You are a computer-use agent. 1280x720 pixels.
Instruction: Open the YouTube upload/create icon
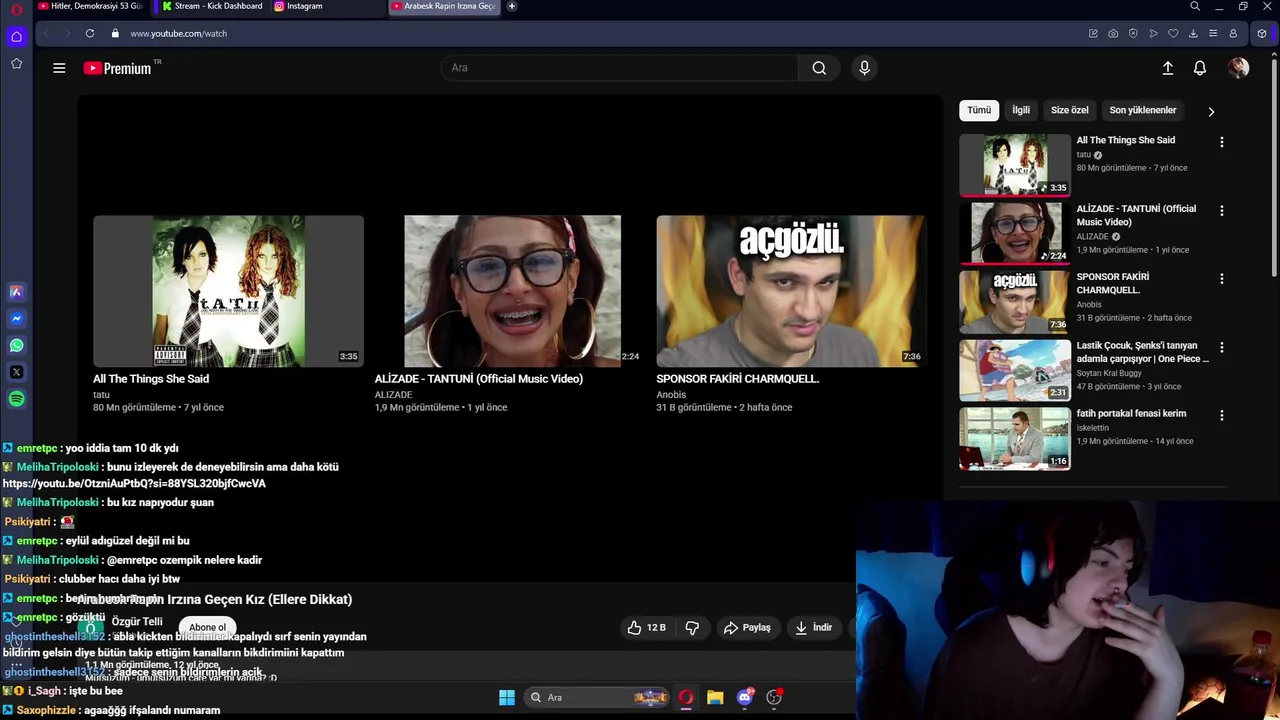click(x=1167, y=68)
